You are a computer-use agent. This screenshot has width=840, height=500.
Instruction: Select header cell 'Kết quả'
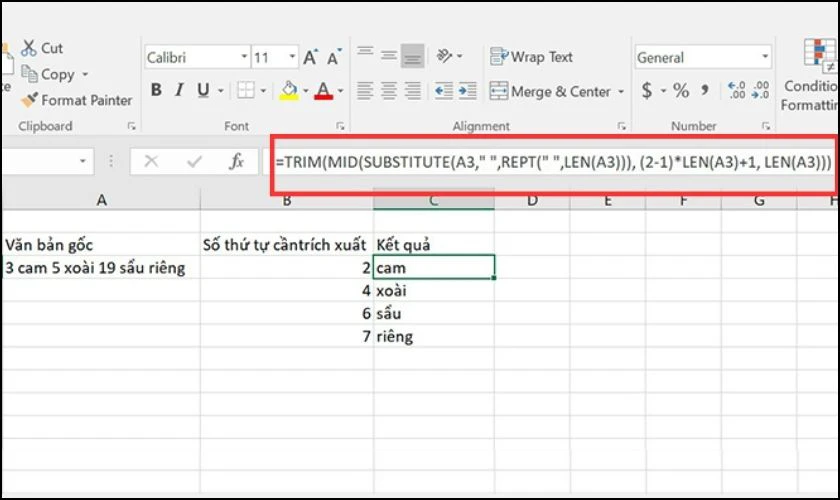click(434, 245)
